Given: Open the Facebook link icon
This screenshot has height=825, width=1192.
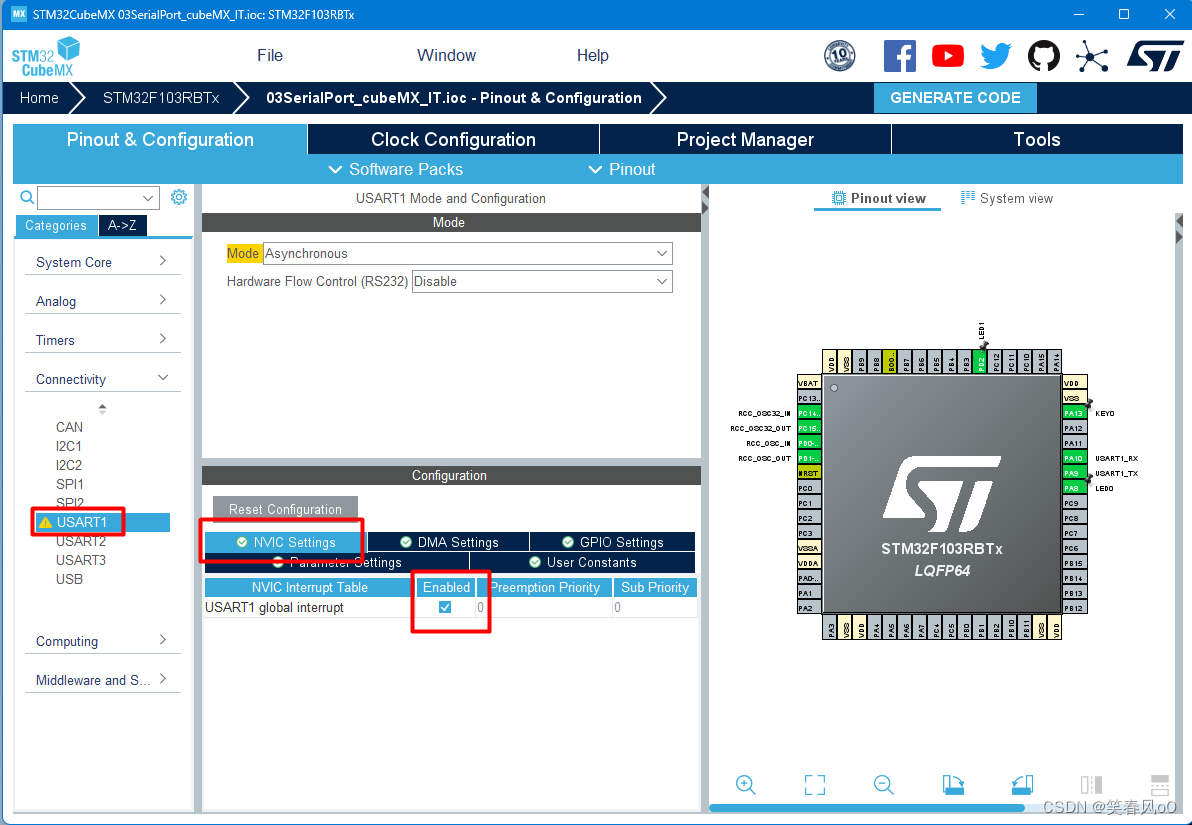Looking at the screenshot, I should point(899,56).
